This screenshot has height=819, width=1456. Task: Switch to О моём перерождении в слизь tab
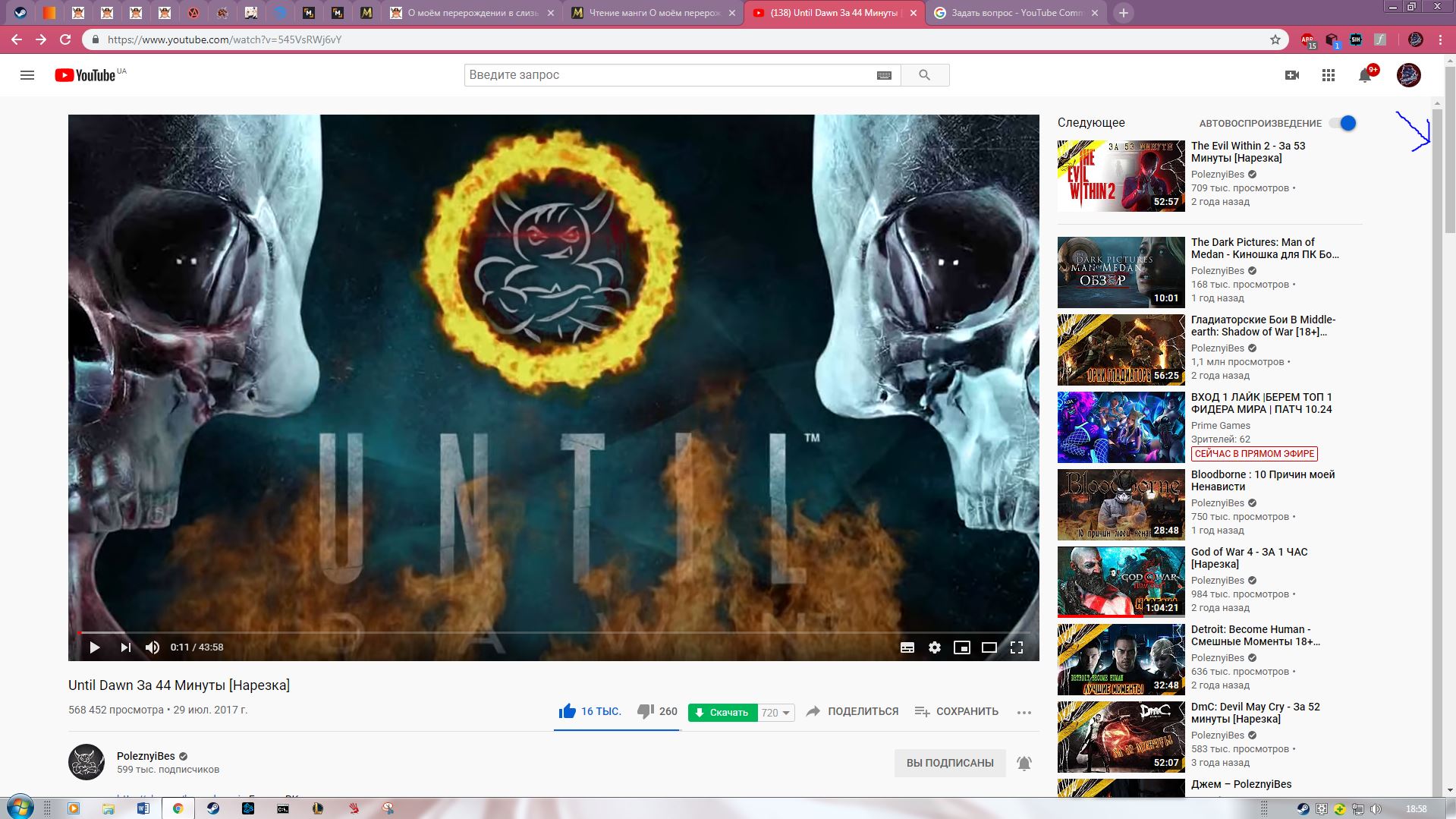pyautogui.click(x=472, y=13)
